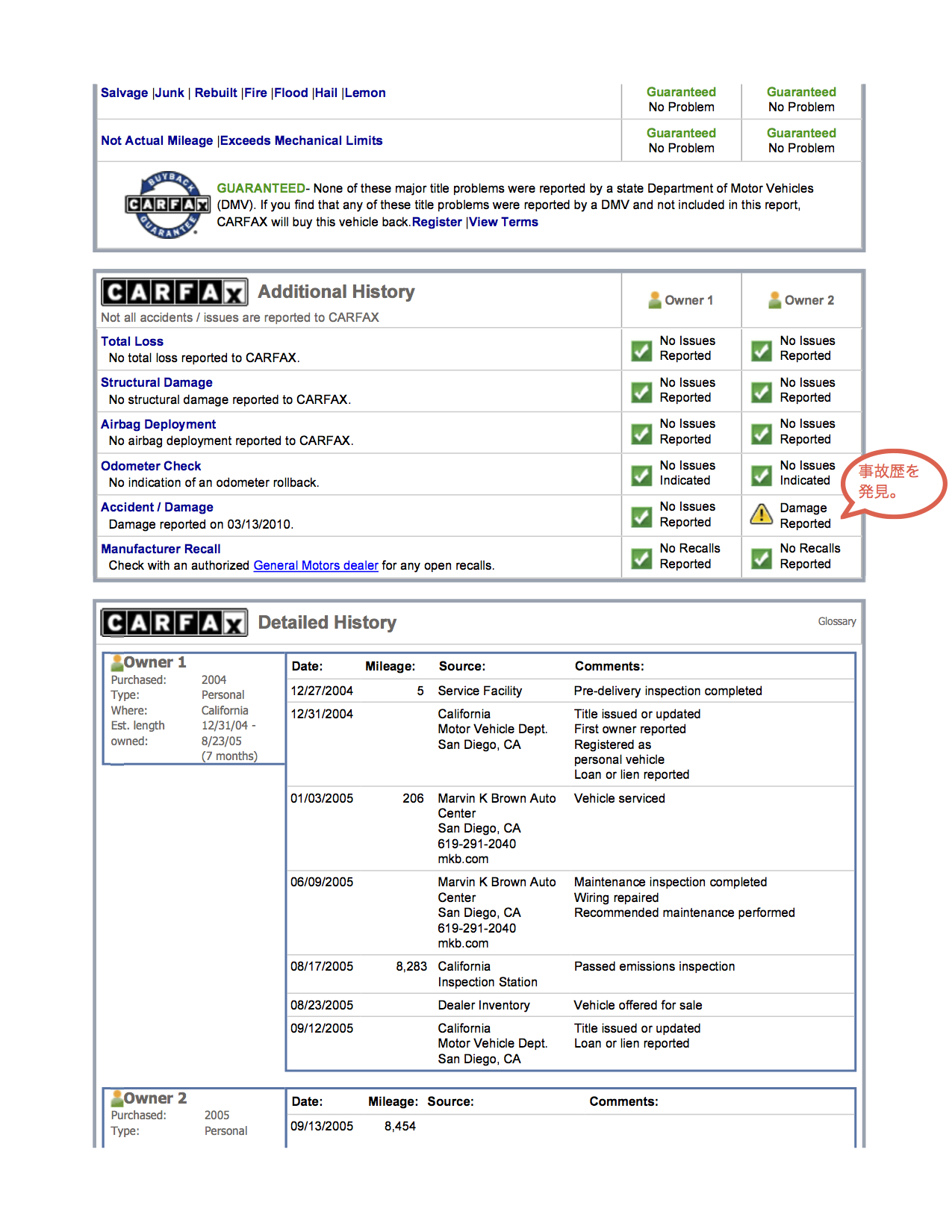
Task: Click the 09/13/2005 date under Owner 2
Action: (322, 1127)
